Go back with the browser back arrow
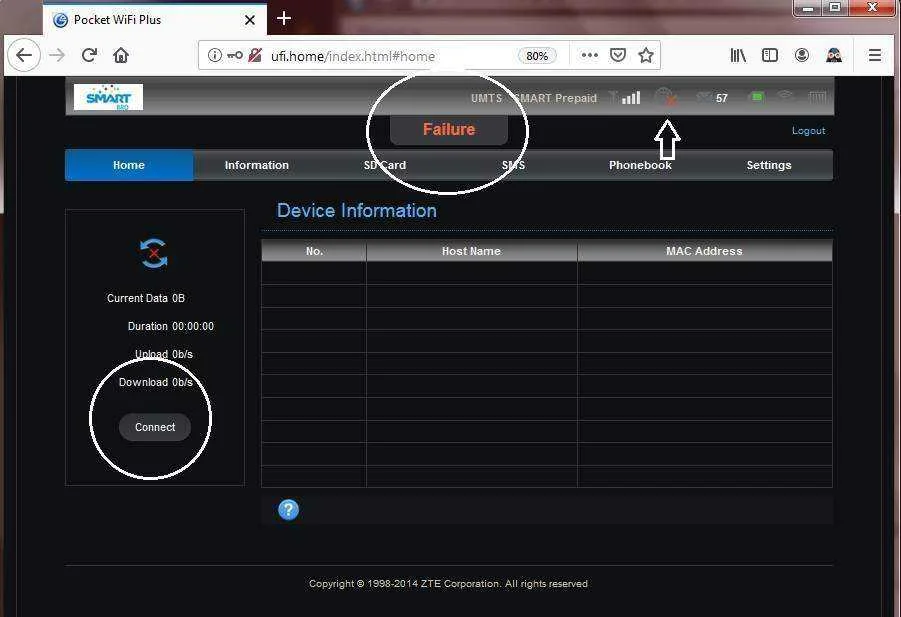901x617 pixels. click(24, 55)
